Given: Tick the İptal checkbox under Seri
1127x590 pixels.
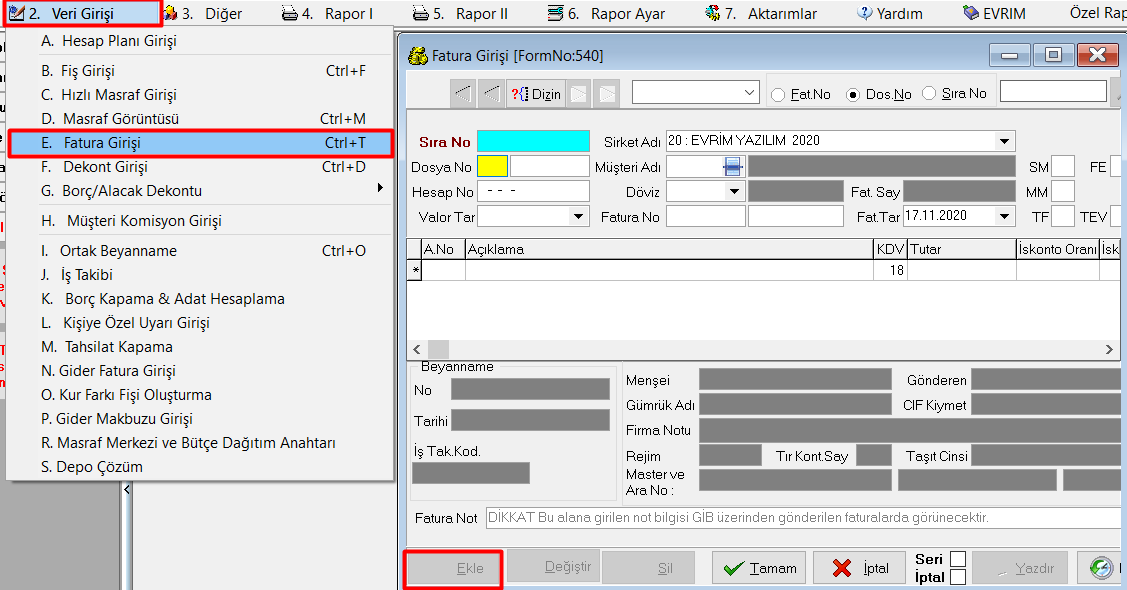Looking at the screenshot, I should tap(957, 576).
